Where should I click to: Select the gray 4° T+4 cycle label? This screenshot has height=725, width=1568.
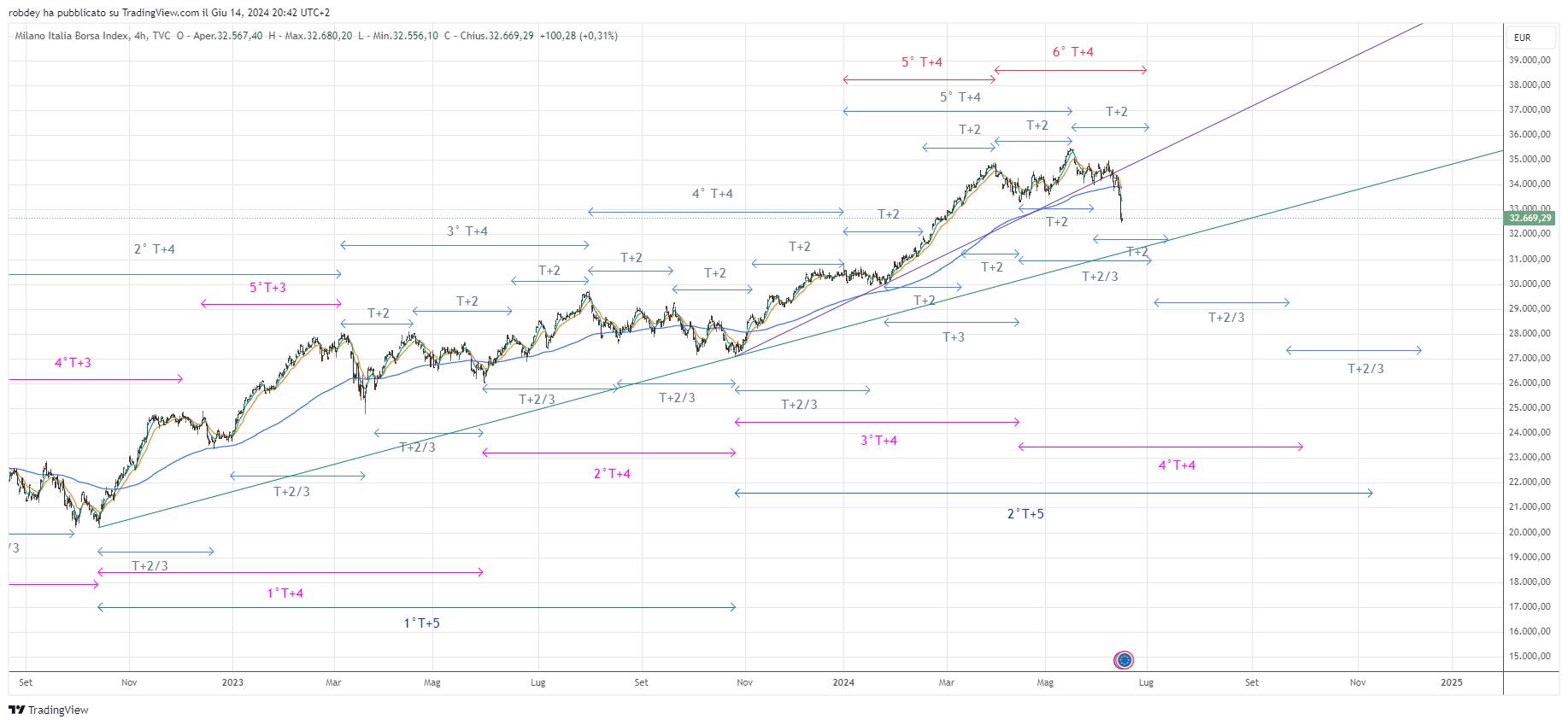pos(713,194)
